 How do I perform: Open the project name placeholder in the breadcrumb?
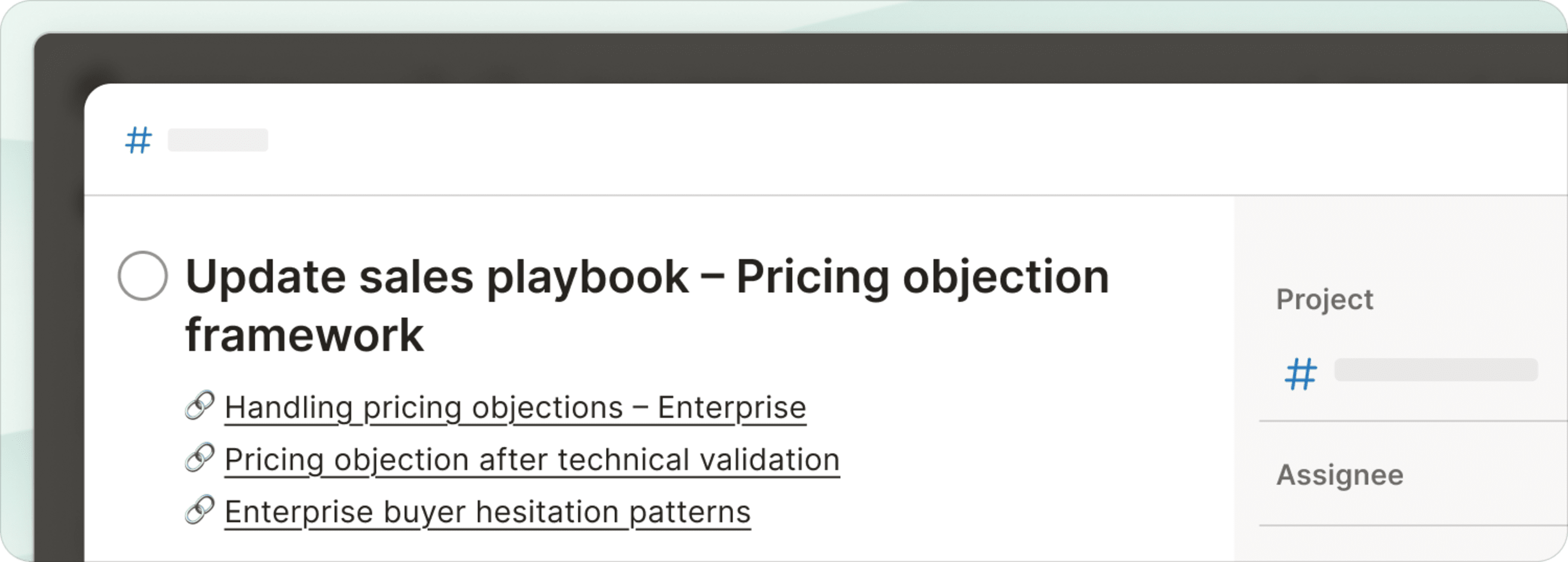click(218, 140)
